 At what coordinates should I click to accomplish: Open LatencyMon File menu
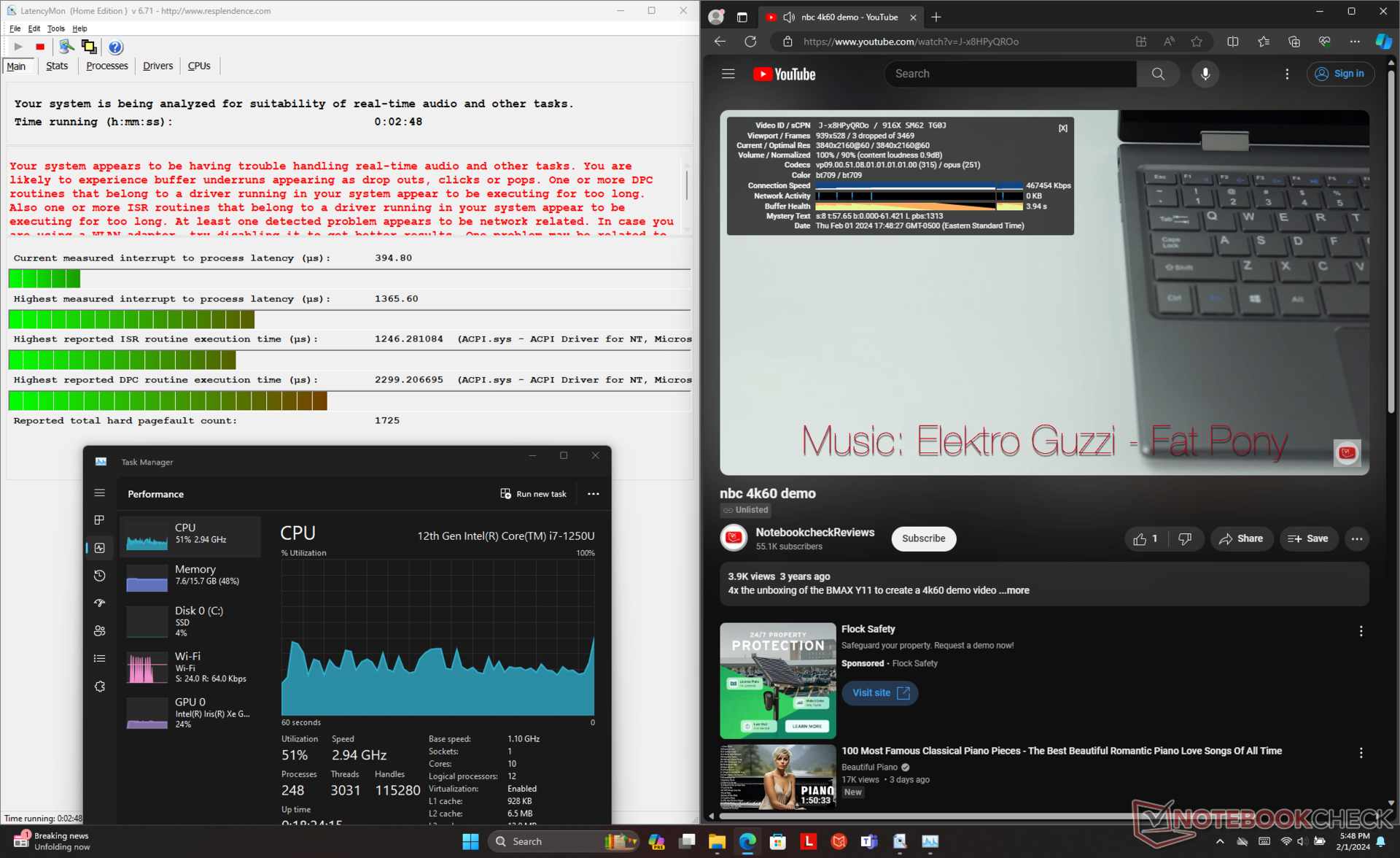point(15,28)
